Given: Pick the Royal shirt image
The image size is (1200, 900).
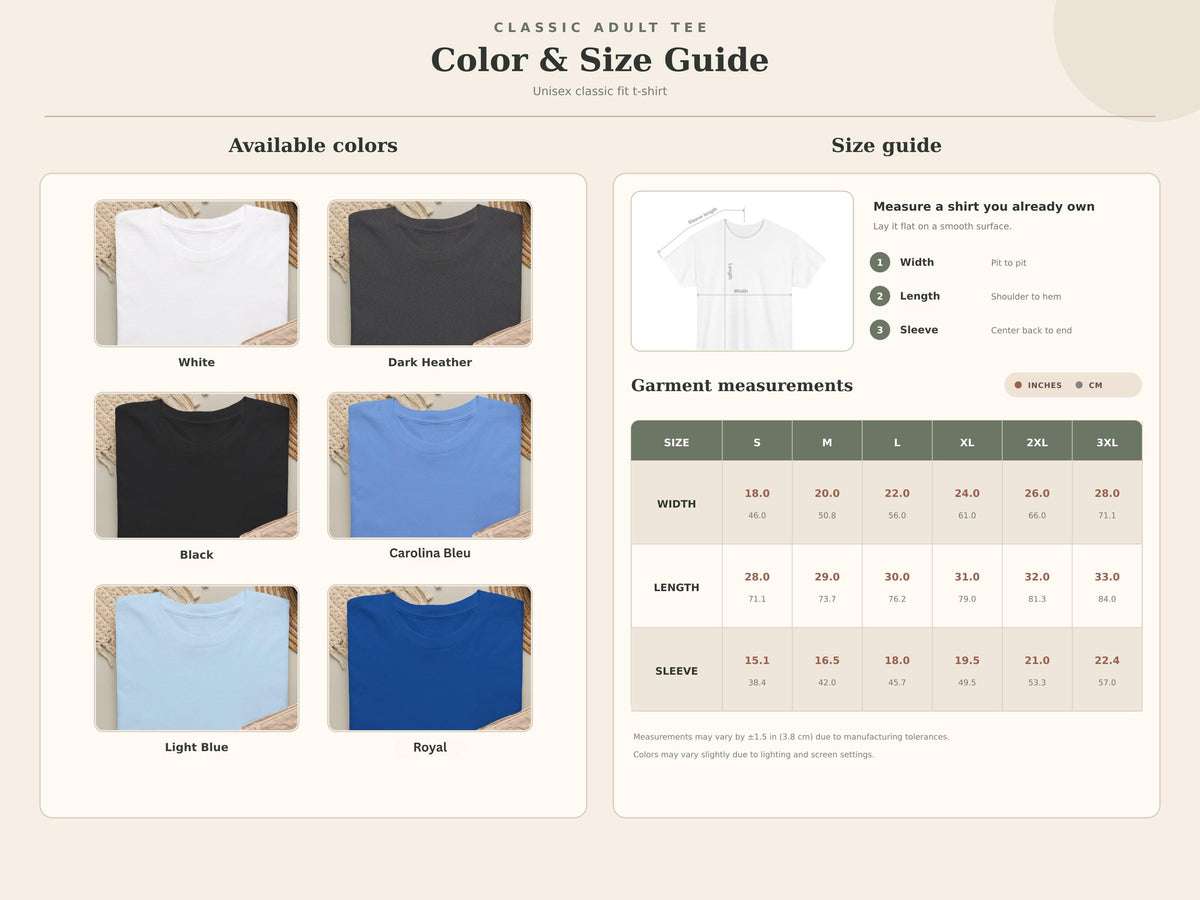Looking at the screenshot, I should 430,658.
